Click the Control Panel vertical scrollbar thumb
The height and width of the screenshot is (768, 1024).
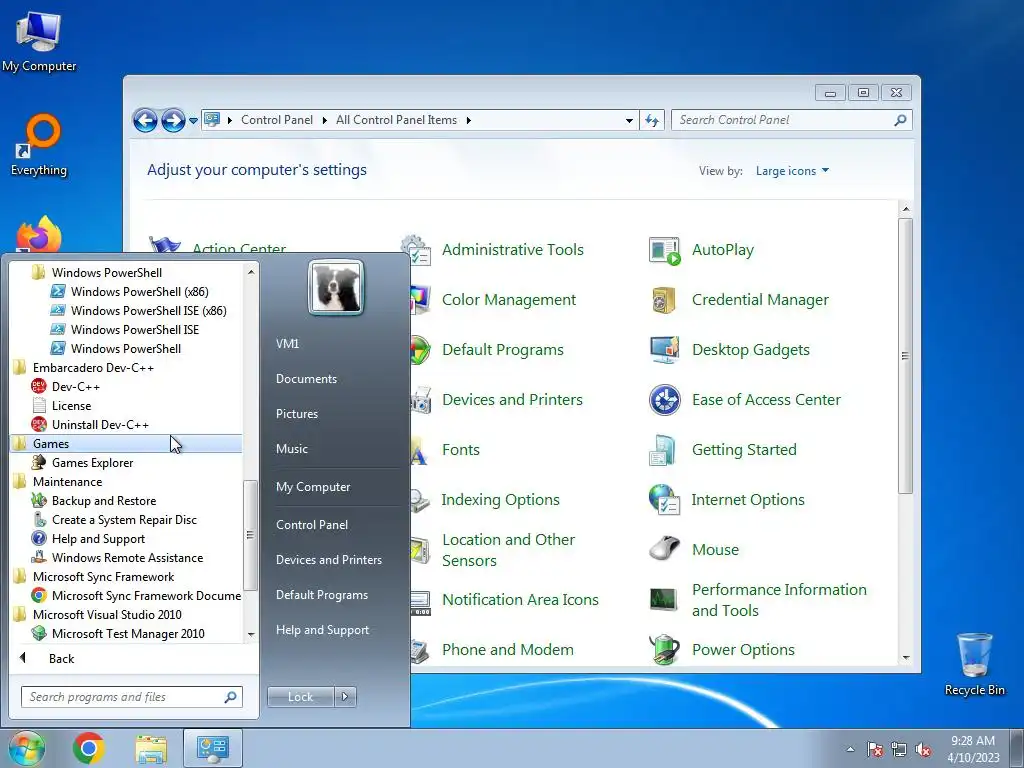click(905, 356)
